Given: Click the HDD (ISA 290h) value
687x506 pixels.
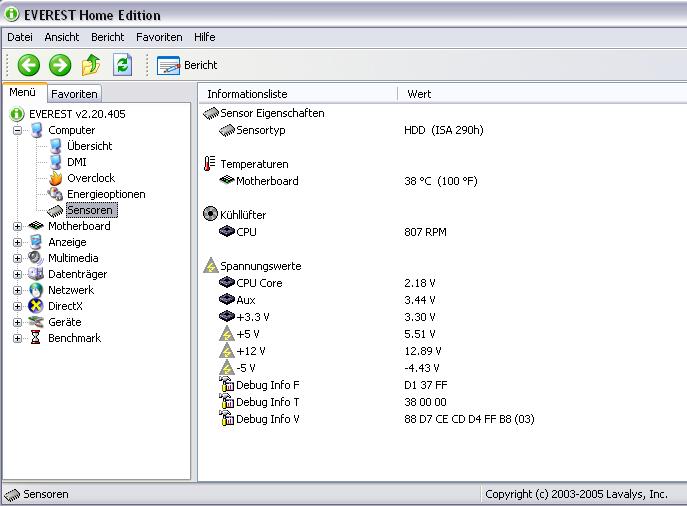Looking at the screenshot, I should (443, 130).
